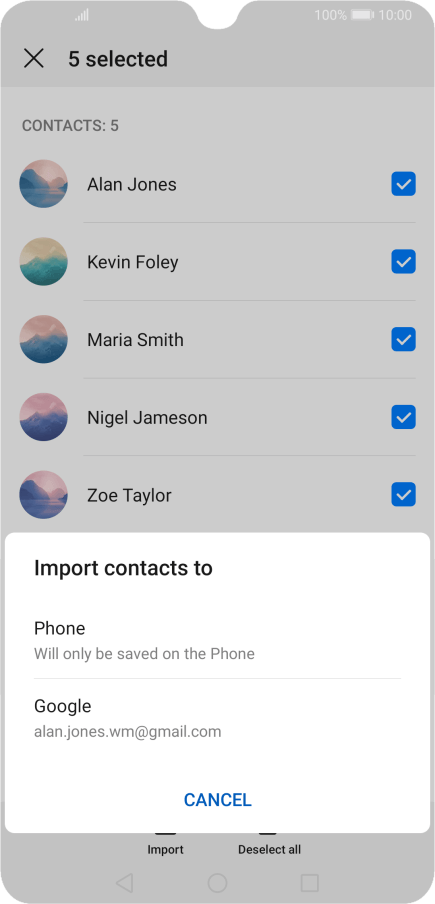Select the Nigel Jameson contact name
435x904 pixels.
[x=147, y=417]
